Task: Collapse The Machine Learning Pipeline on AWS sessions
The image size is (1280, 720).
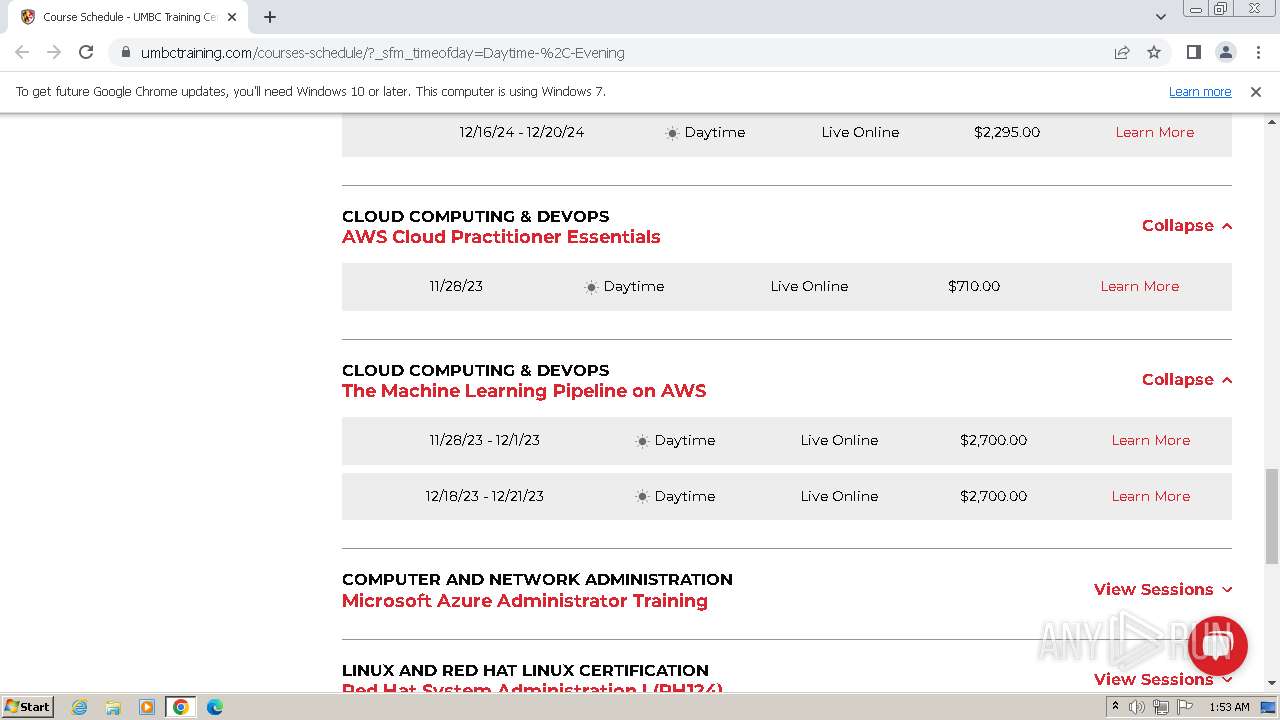Action: click(1187, 380)
